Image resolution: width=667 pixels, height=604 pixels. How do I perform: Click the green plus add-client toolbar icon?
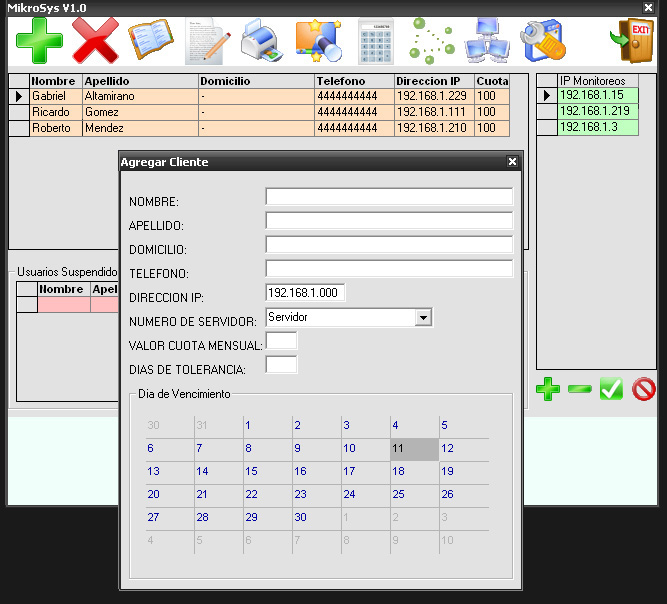(39, 41)
